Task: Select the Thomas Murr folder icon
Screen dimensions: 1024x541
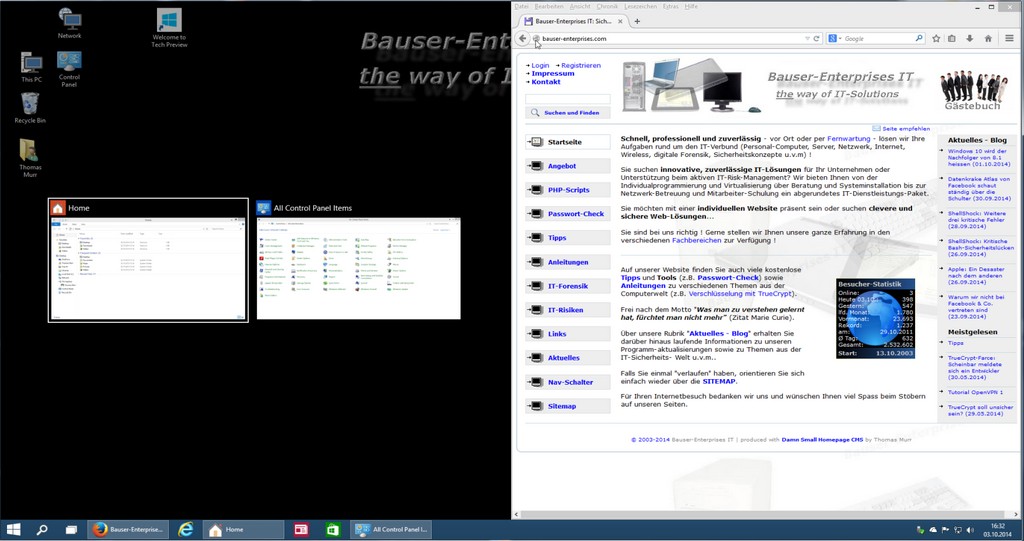Action: [x=30, y=158]
